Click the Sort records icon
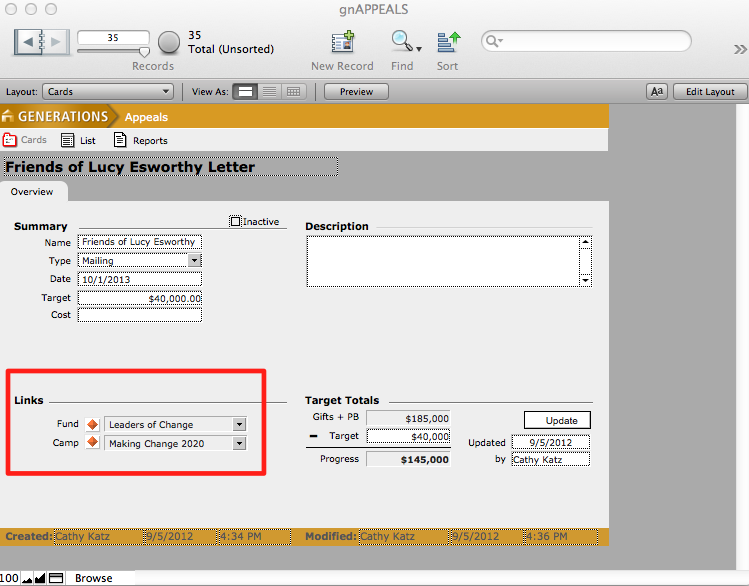This screenshot has height=586, width=749. point(448,42)
